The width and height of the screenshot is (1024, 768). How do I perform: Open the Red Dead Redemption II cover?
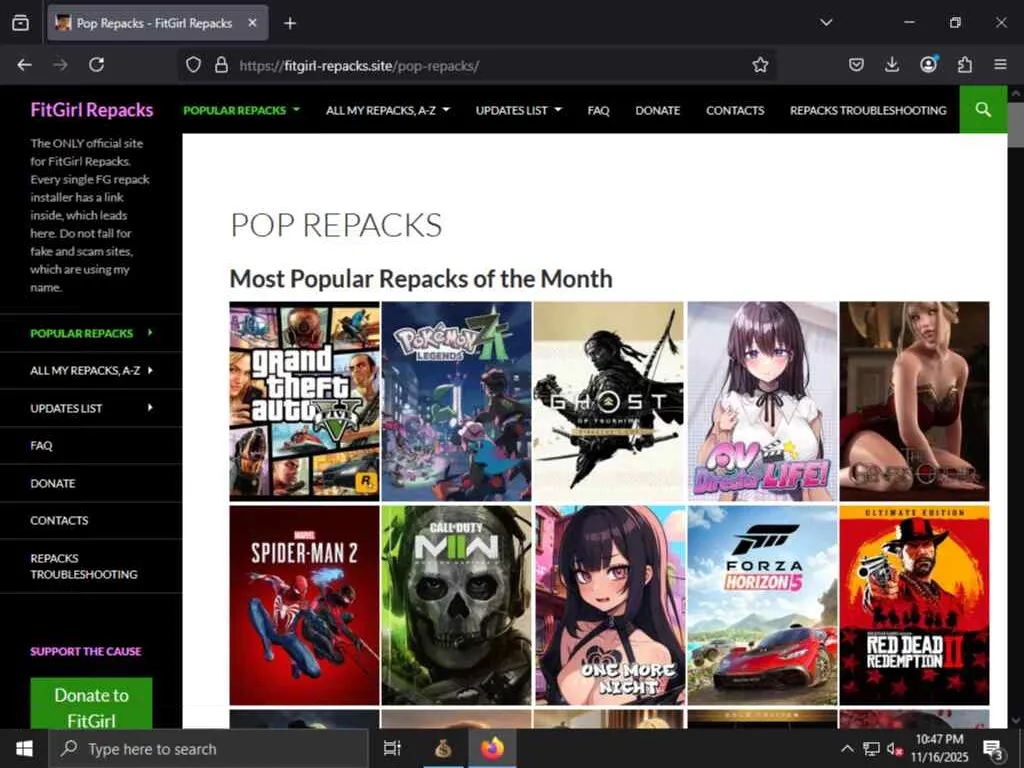[914, 605]
